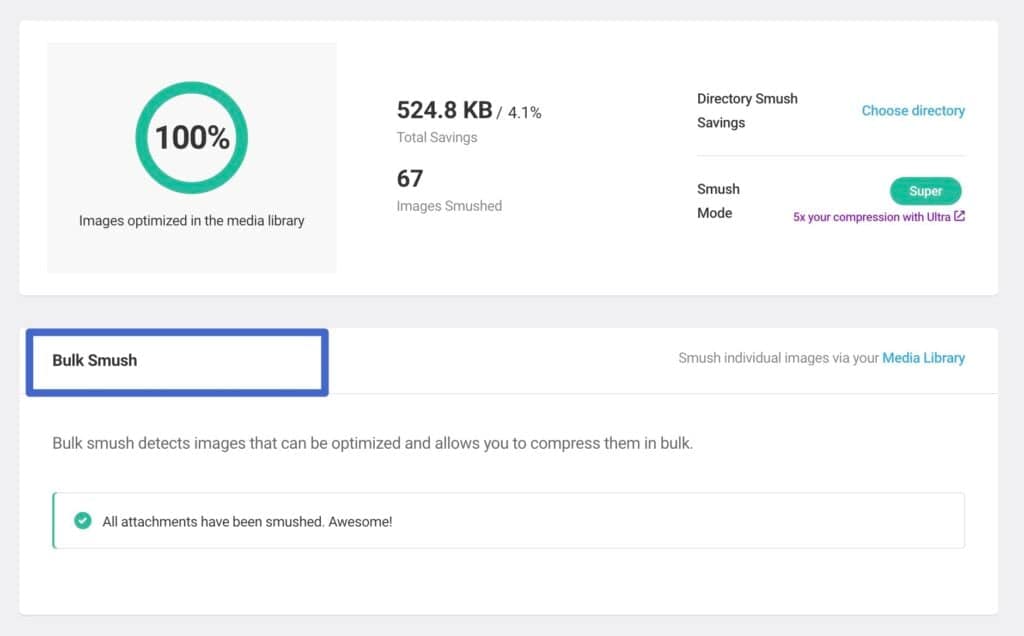The height and width of the screenshot is (636, 1024).
Task: Click 'Smush individual images via your' text
Action: click(778, 358)
